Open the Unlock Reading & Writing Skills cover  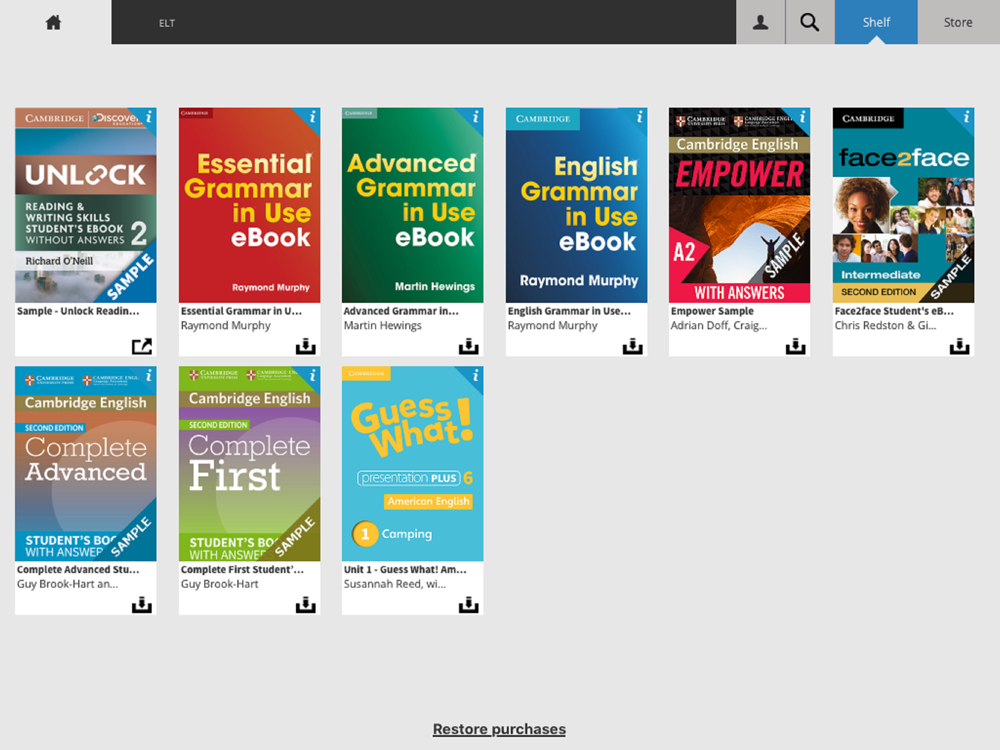[x=85, y=205]
